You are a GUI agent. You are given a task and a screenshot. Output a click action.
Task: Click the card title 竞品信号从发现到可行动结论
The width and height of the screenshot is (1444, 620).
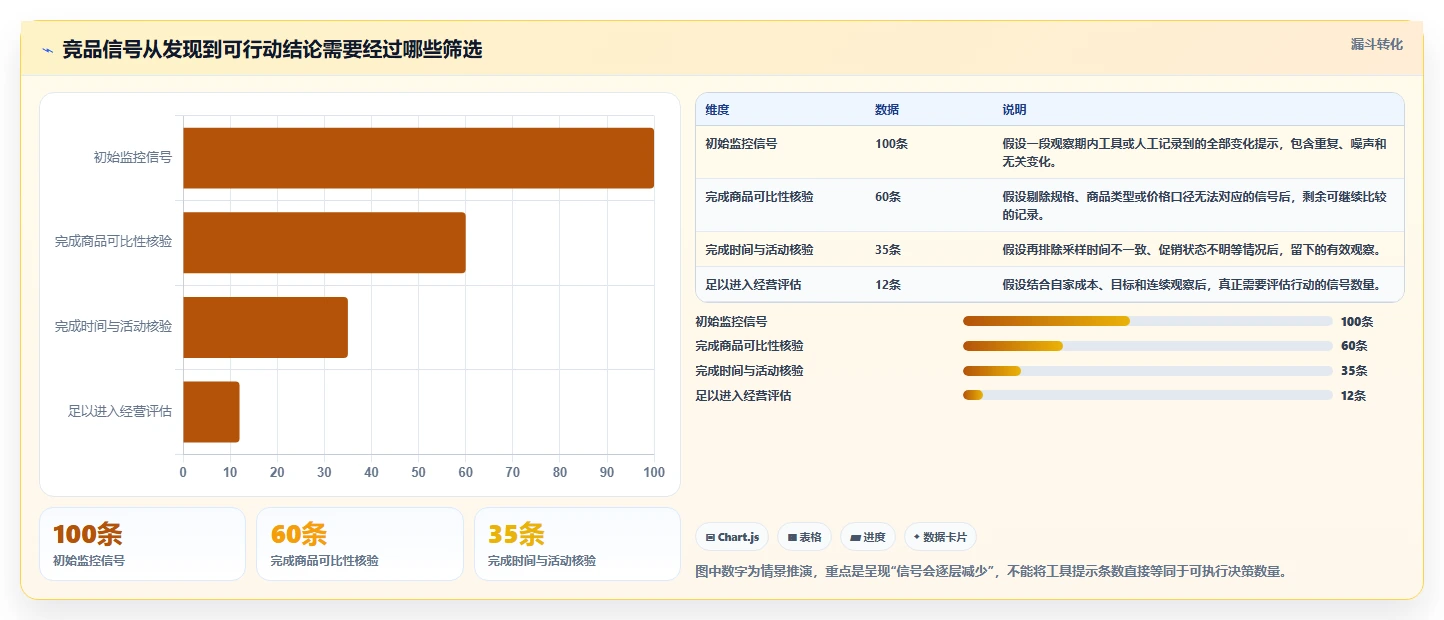click(x=272, y=50)
